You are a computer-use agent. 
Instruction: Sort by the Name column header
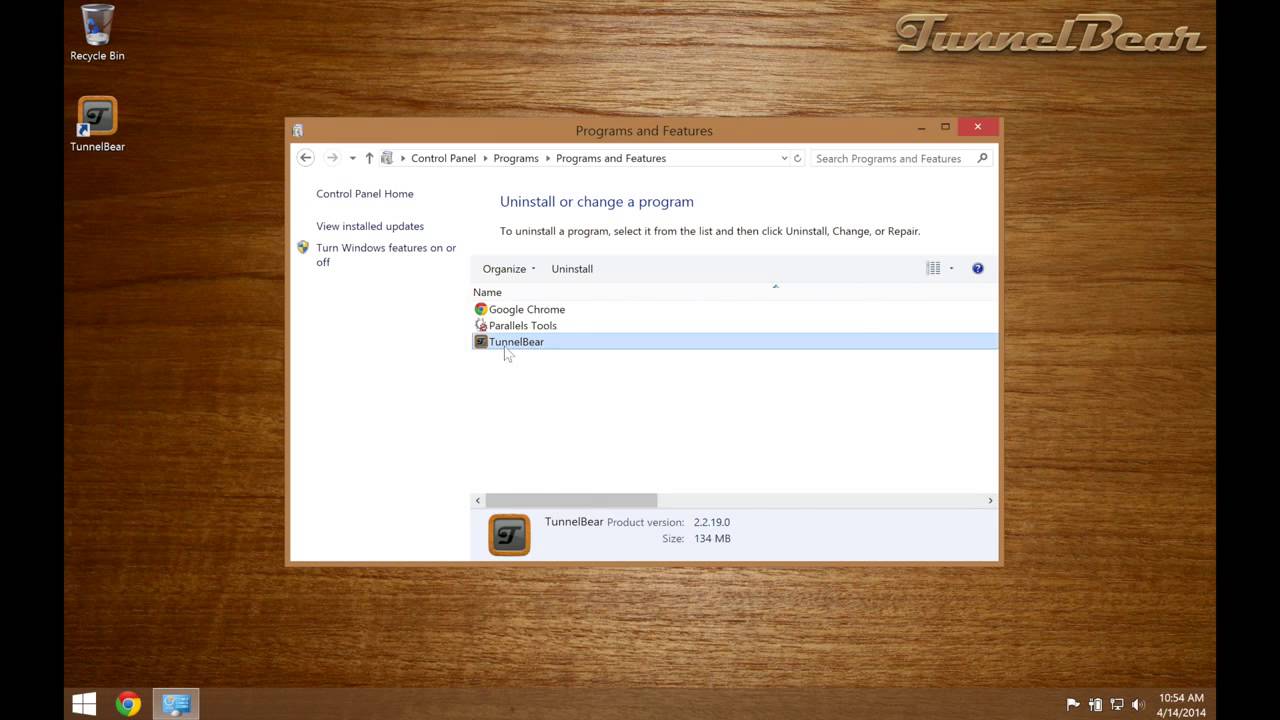click(x=487, y=292)
